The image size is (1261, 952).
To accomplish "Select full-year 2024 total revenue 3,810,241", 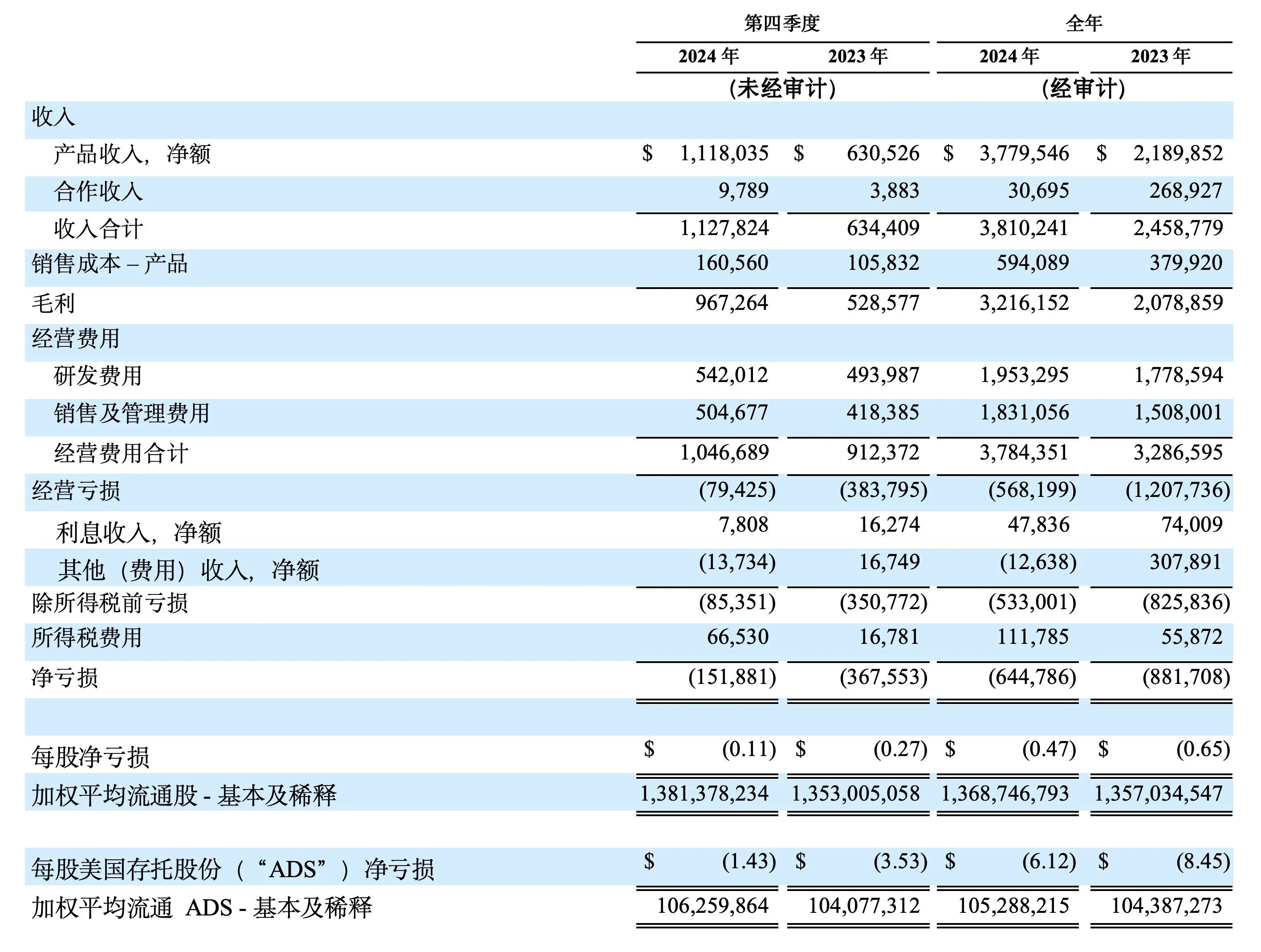I will pyautogui.click(x=1024, y=228).
